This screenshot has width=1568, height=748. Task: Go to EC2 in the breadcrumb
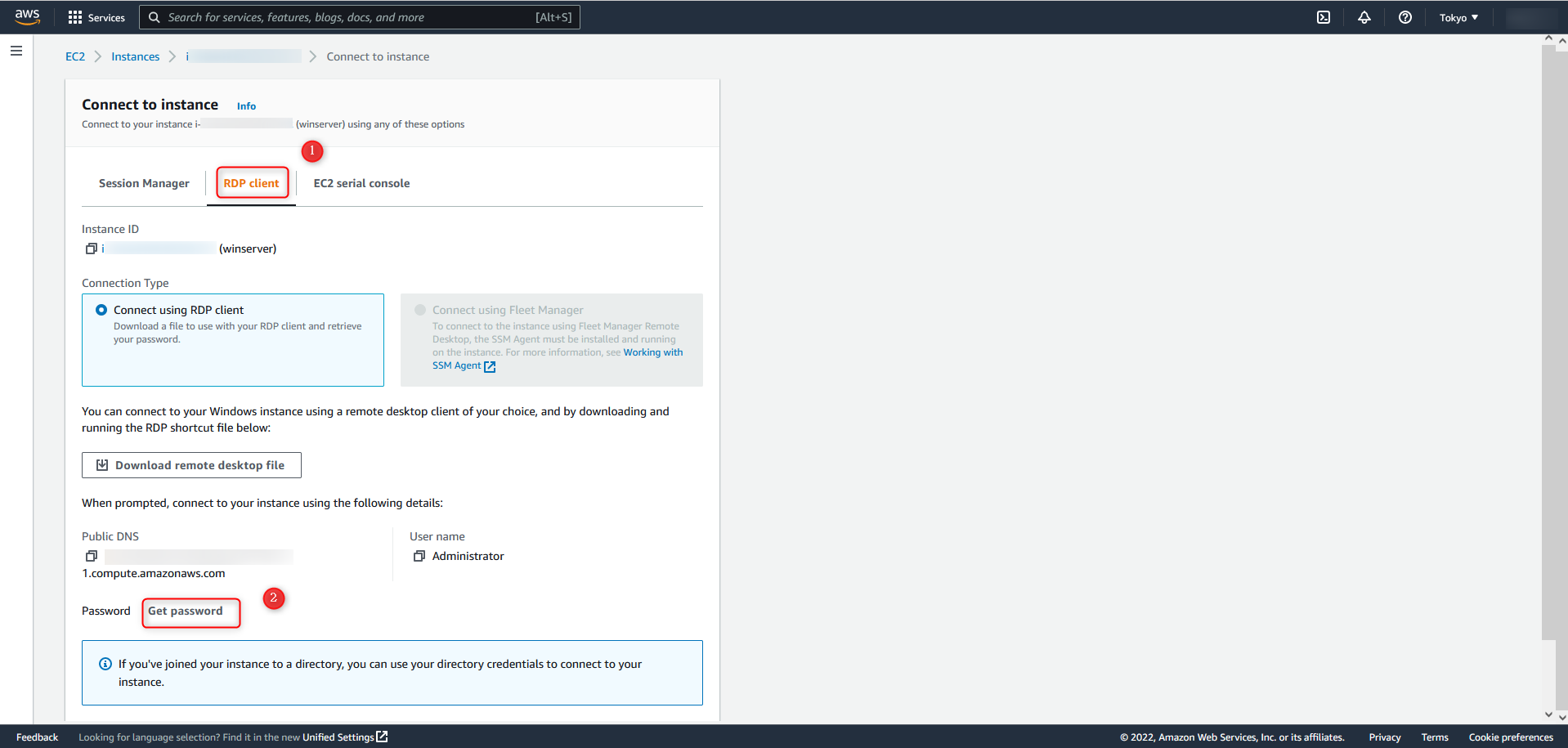[x=75, y=56]
